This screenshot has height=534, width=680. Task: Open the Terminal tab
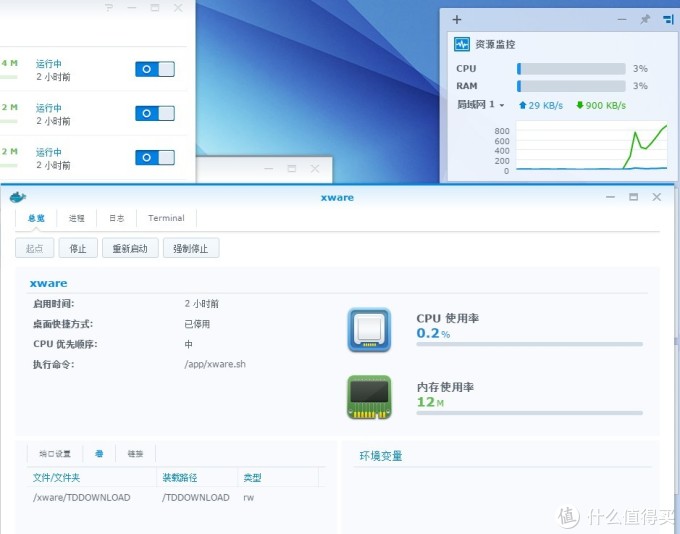[166, 218]
